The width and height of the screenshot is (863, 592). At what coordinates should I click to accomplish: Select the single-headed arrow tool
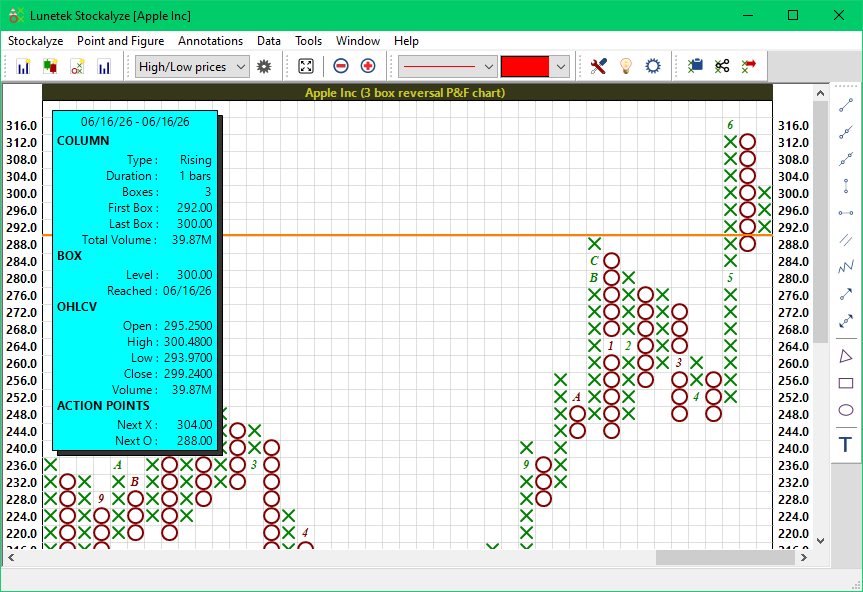(x=846, y=294)
